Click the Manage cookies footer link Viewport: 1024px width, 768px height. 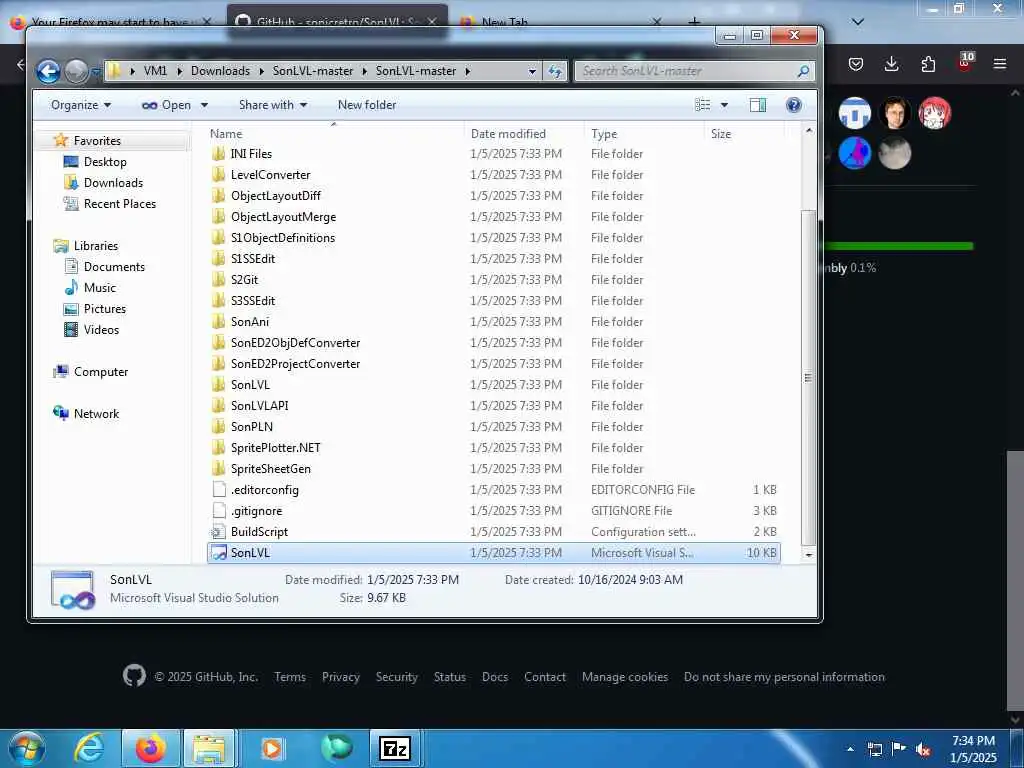[624, 677]
